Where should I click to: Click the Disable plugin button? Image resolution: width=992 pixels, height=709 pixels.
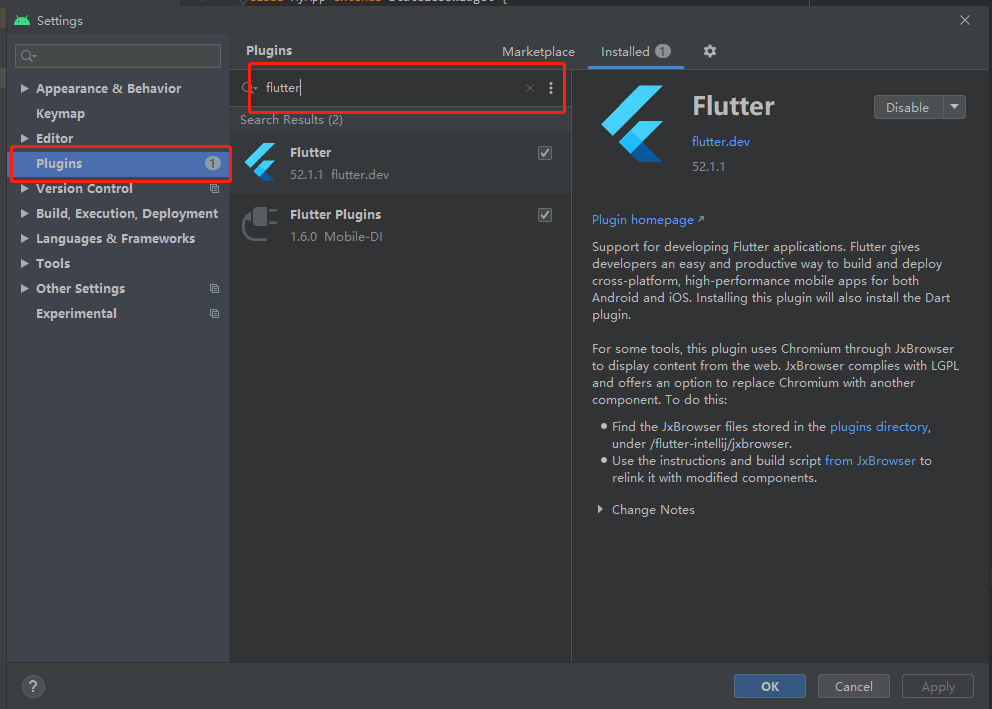(908, 107)
